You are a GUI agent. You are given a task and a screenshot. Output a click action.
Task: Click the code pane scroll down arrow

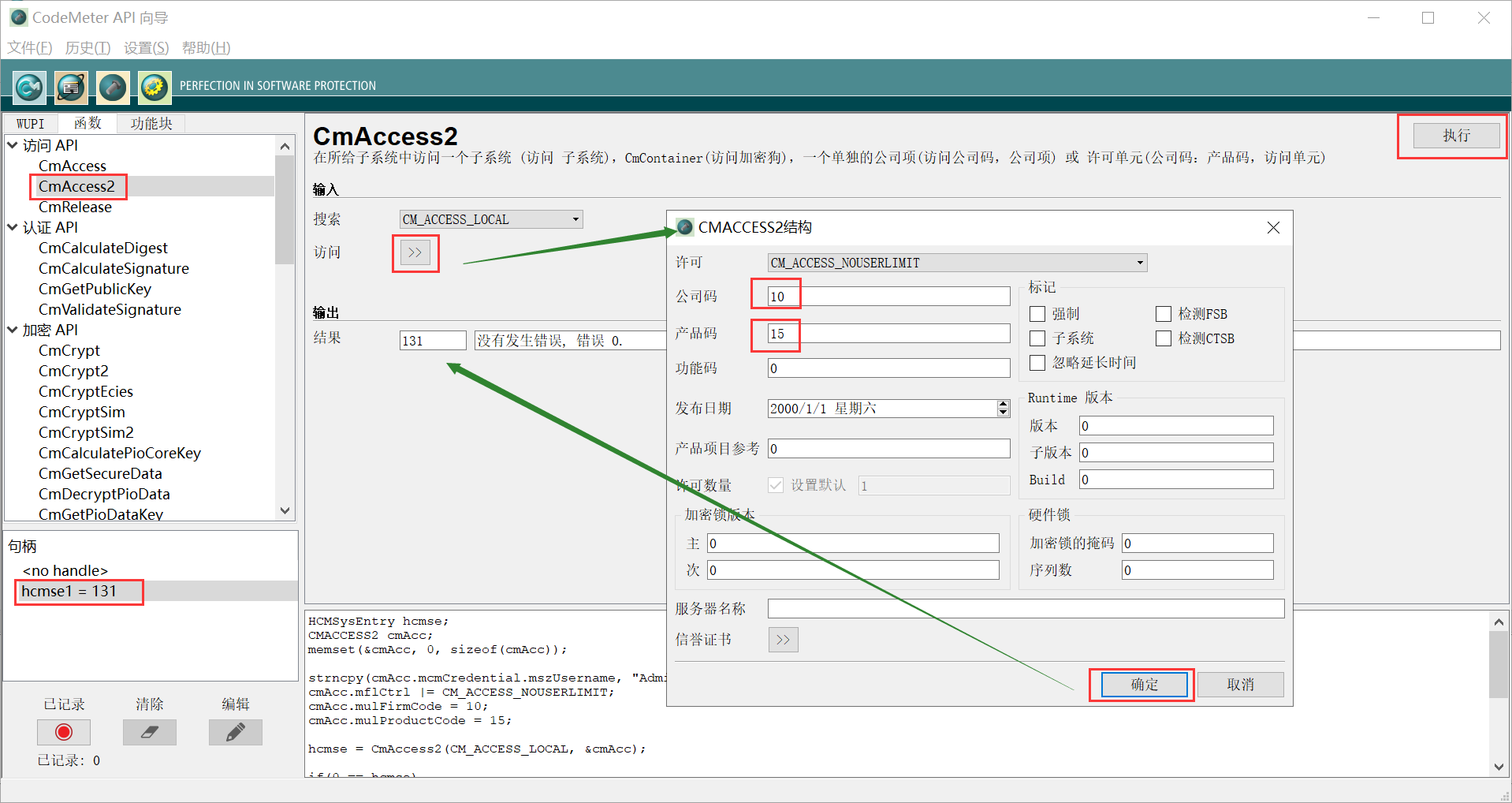point(1499,766)
